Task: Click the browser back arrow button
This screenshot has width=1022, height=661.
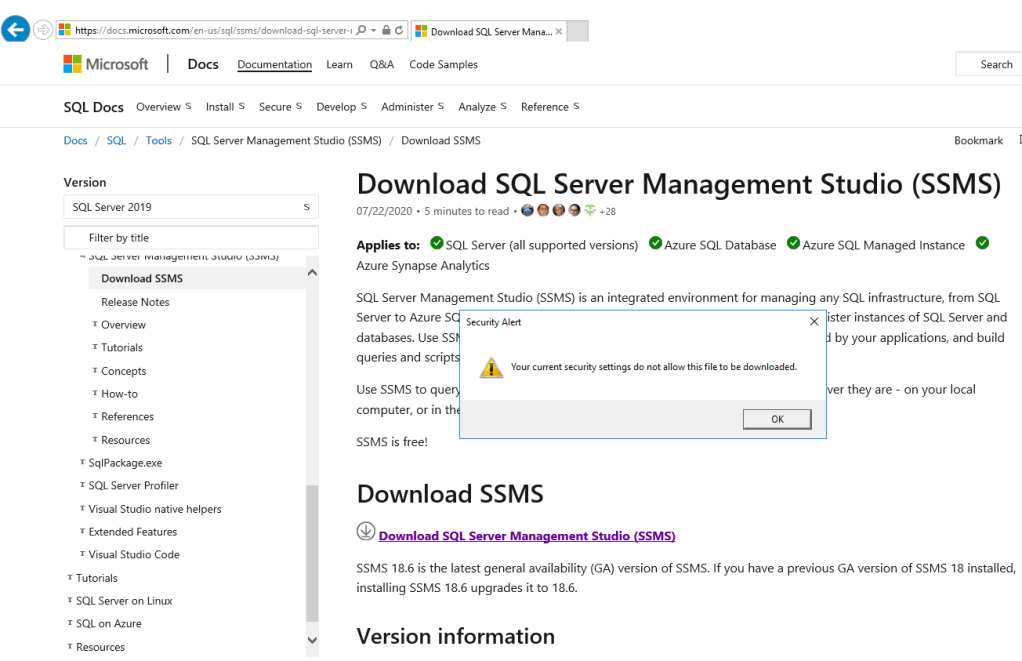Action: click(15, 30)
